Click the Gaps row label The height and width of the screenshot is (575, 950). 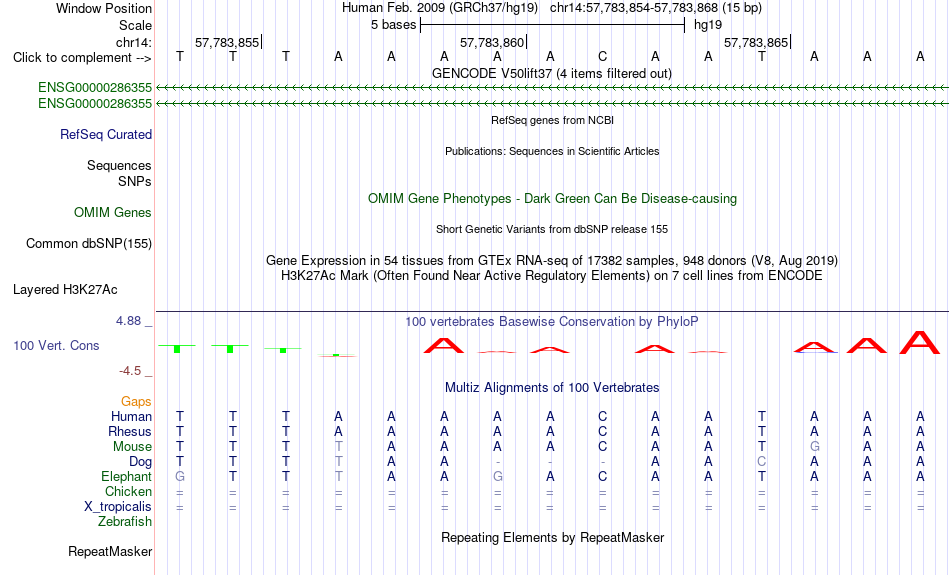click(136, 402)
